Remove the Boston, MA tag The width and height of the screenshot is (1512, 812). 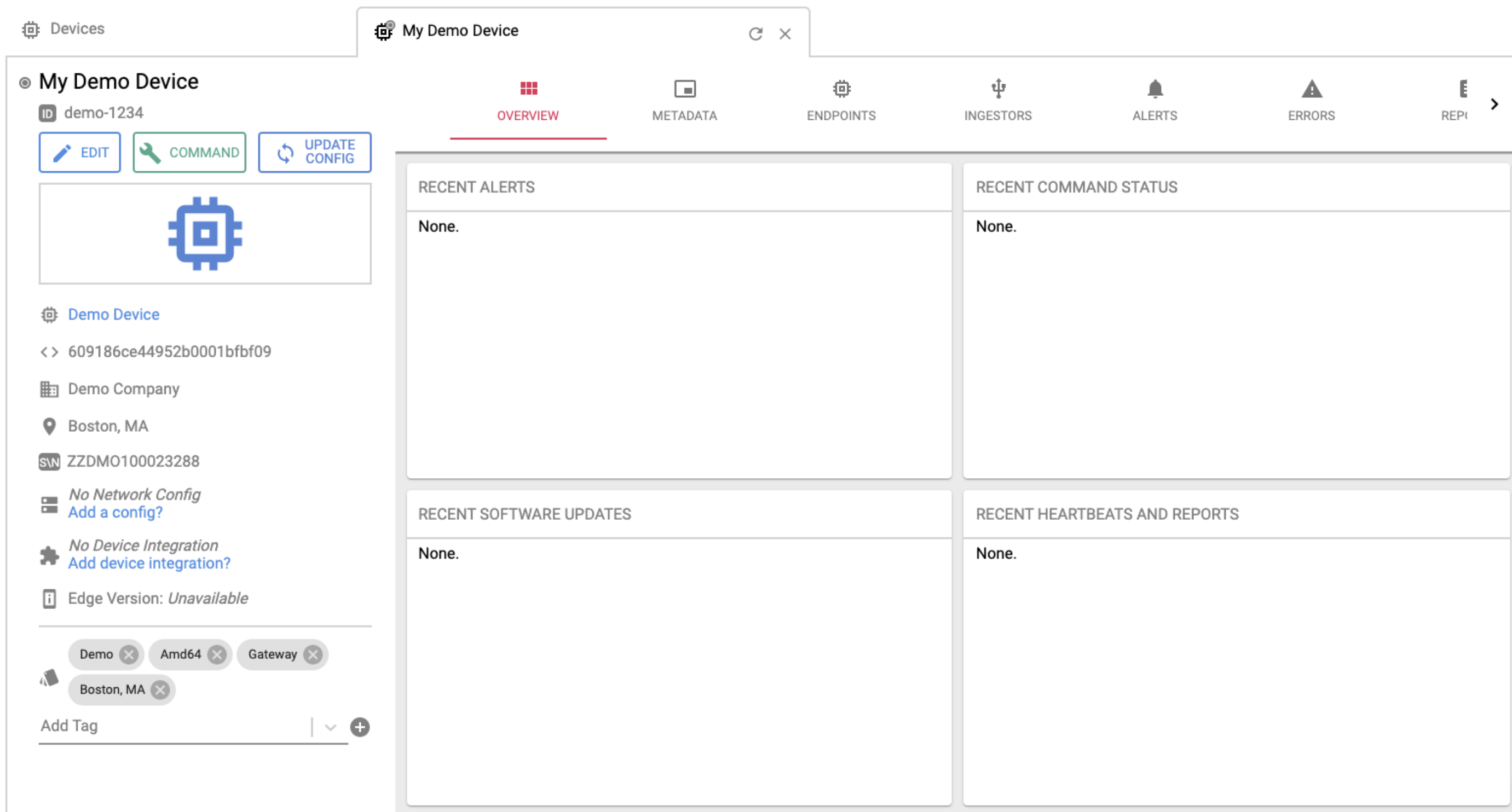[x=160, y=689]
